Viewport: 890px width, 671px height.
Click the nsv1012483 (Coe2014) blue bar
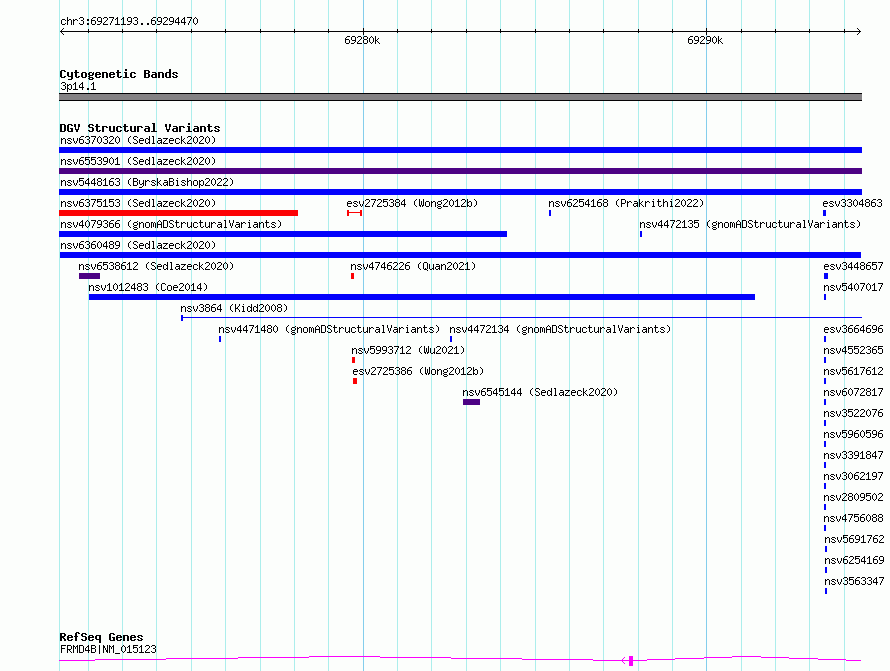(422, 297)
